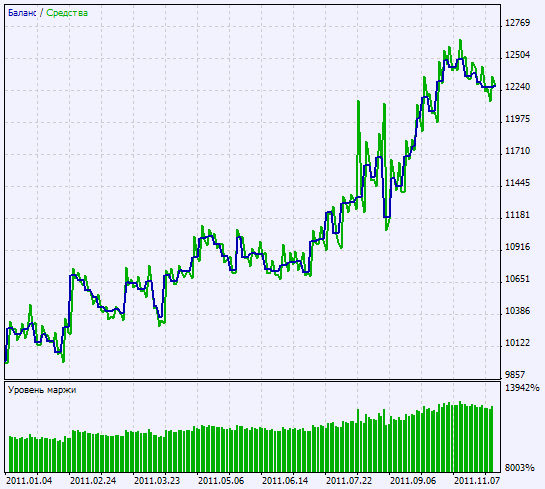Image resolution: width=545 pixels, height=489 pixels.
Task: Click the 2011.05.06 date label
Action: click(x=221, y=481)
